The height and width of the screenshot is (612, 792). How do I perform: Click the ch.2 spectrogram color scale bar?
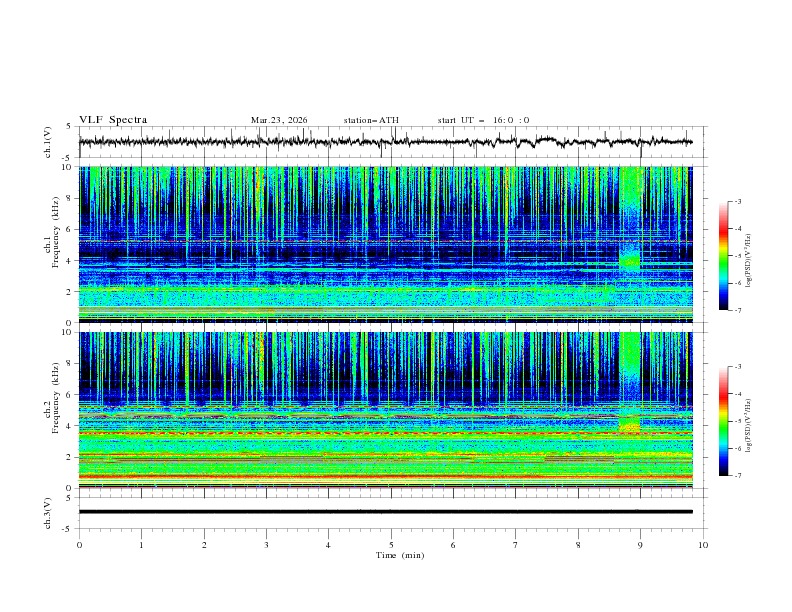click(723, 421)
